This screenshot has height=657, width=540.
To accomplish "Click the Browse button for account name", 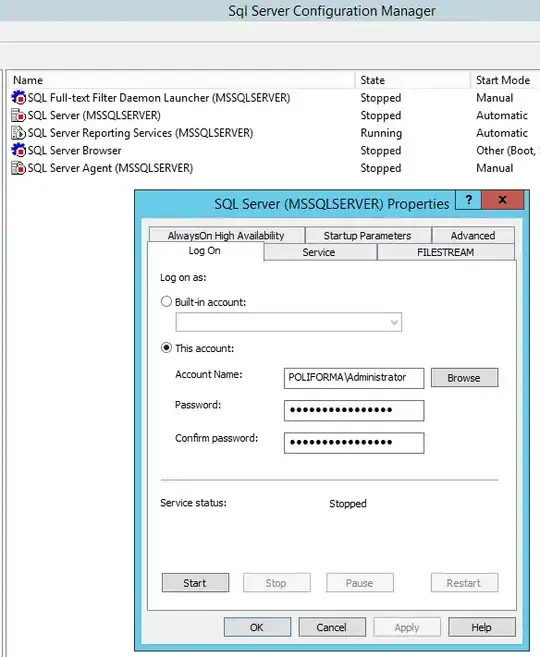I will pos(464,378).
